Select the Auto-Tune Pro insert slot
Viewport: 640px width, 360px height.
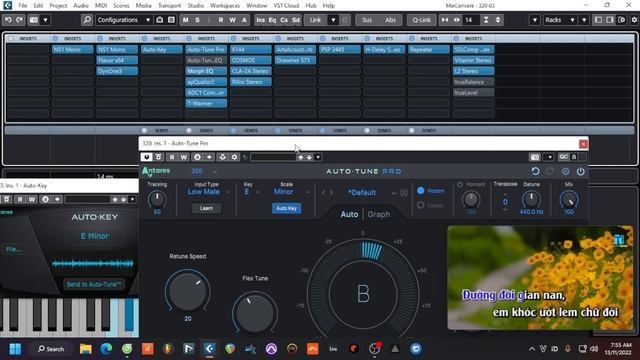[x=206, y=49]
